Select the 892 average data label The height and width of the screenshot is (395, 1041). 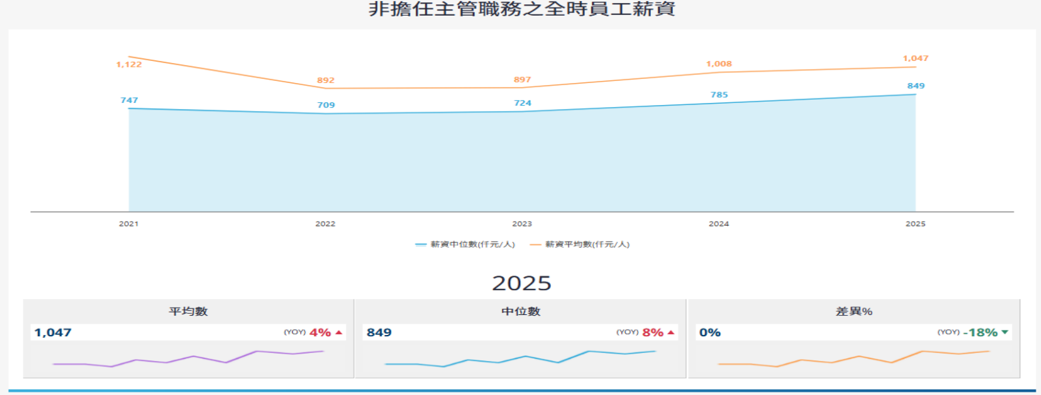[325, 80]
